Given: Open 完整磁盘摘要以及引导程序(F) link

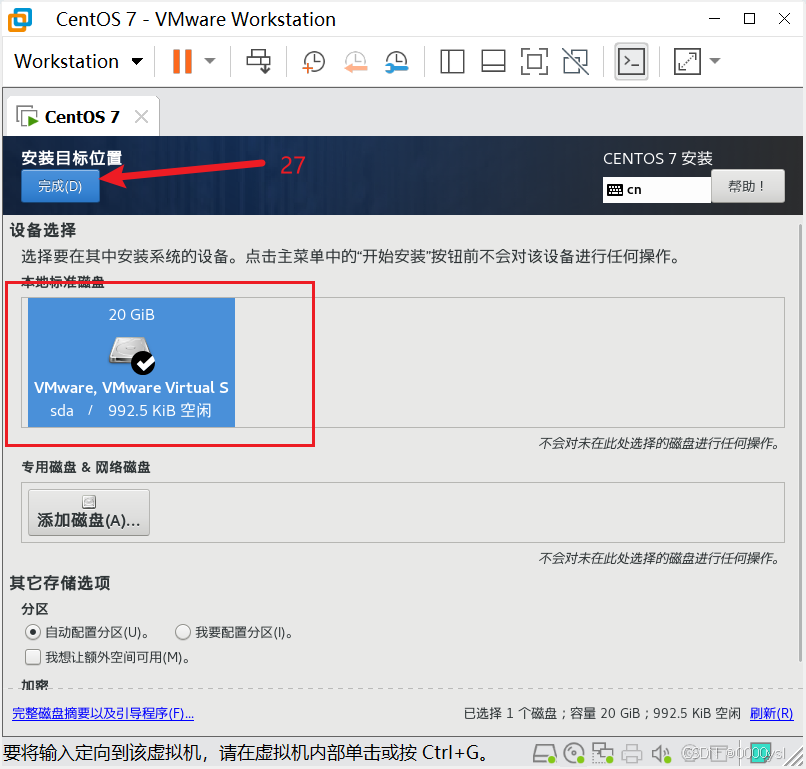Looking at the screenshot, I should click(x=103, y=713).
